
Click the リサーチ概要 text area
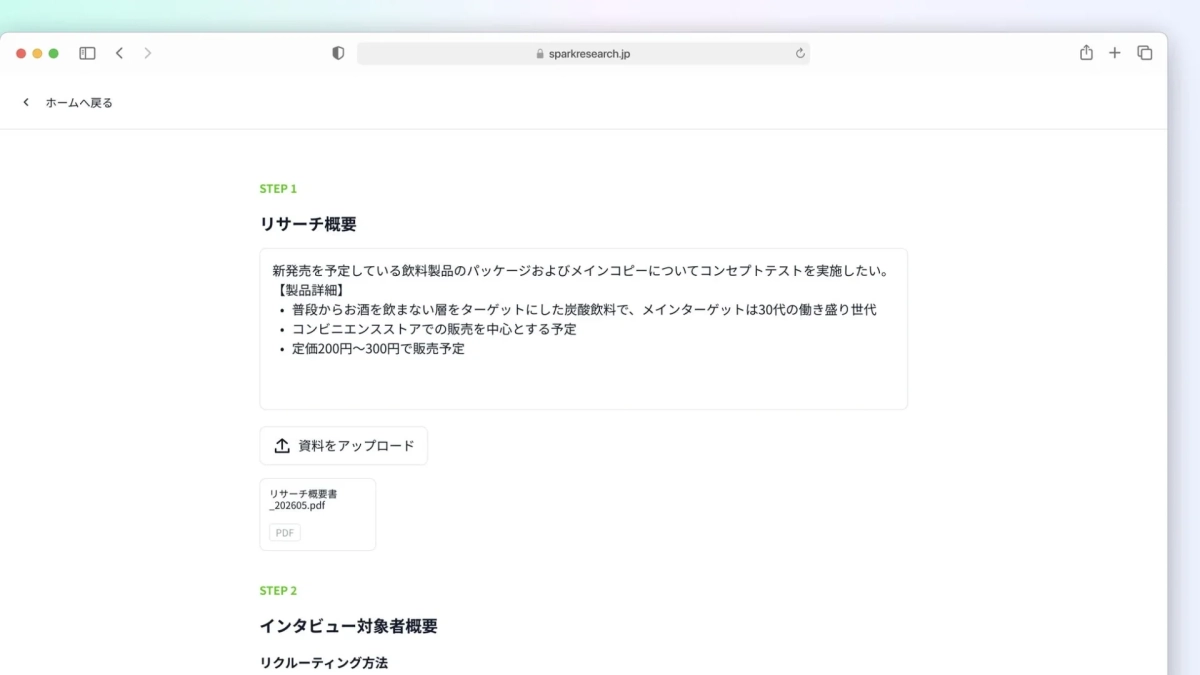[x=583, y=329]
